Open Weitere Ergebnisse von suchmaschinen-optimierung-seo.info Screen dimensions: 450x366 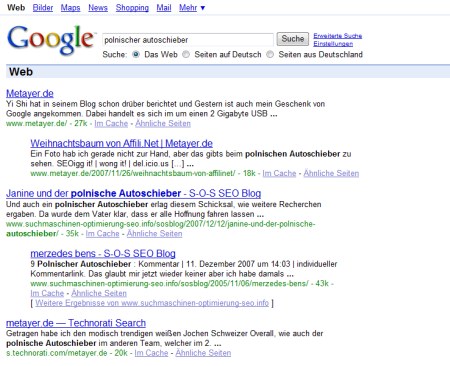(x=152, y=303)
